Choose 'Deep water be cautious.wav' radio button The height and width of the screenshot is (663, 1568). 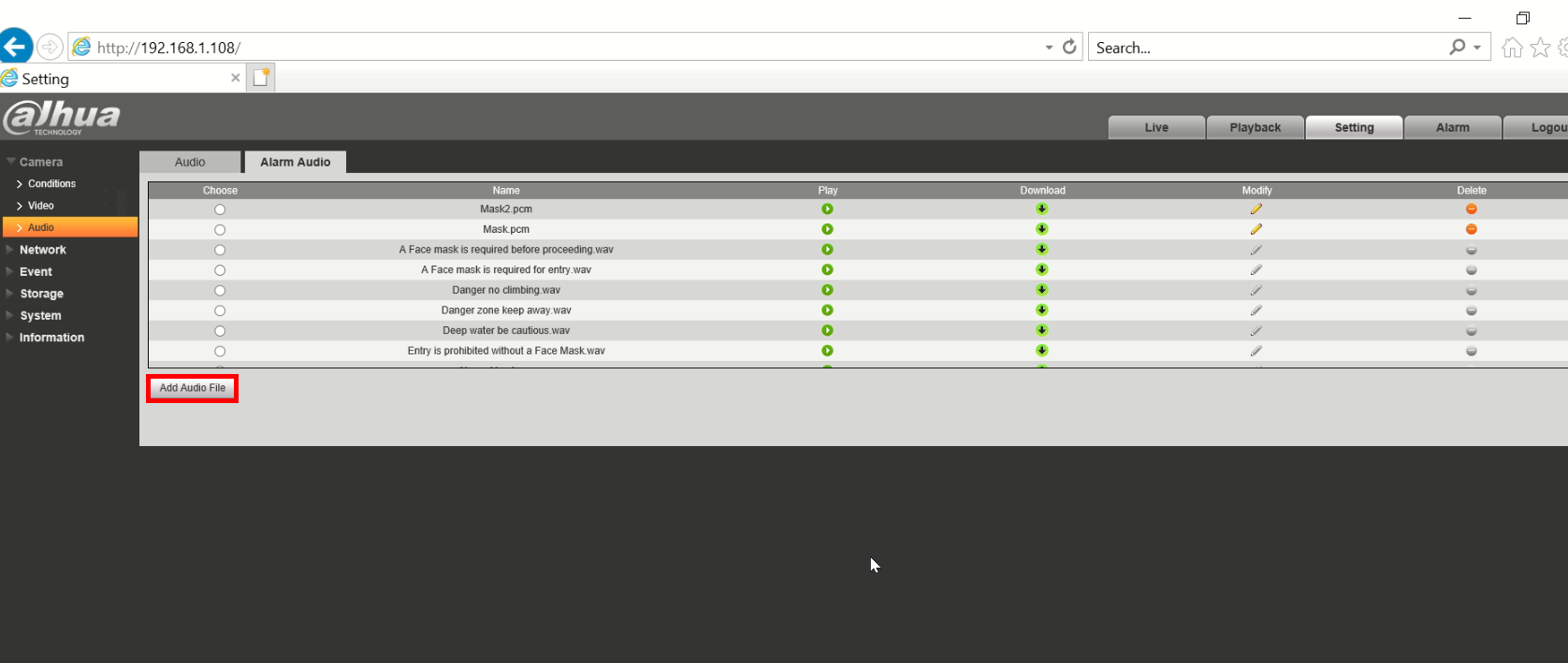click(220, 331)
